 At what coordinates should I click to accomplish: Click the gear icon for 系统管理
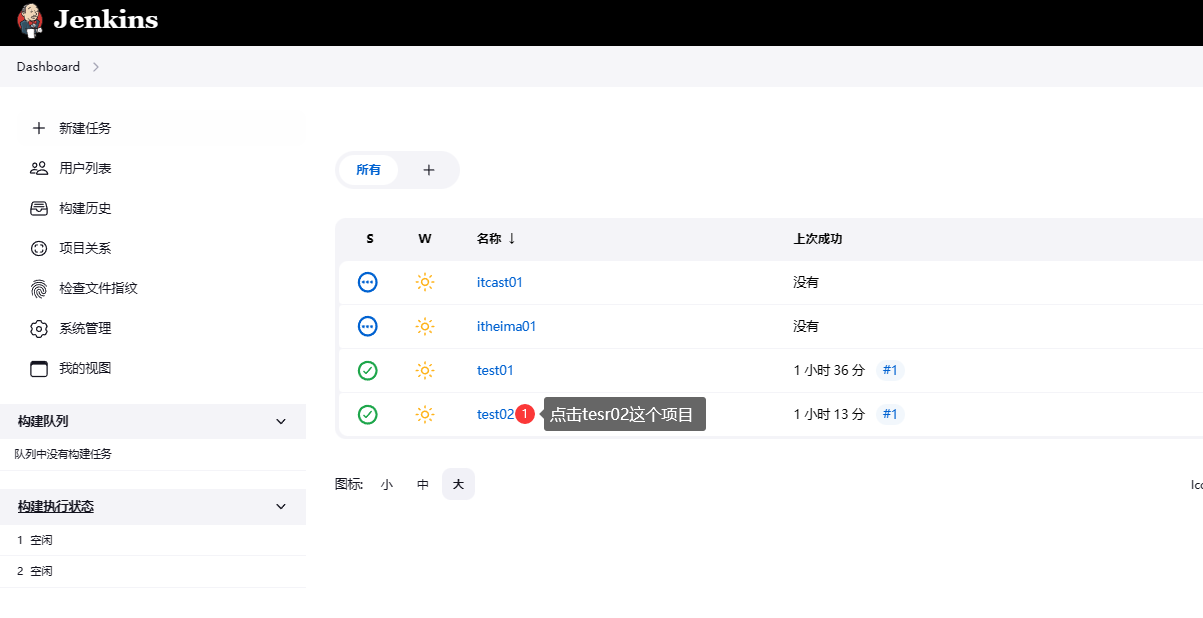39,328
